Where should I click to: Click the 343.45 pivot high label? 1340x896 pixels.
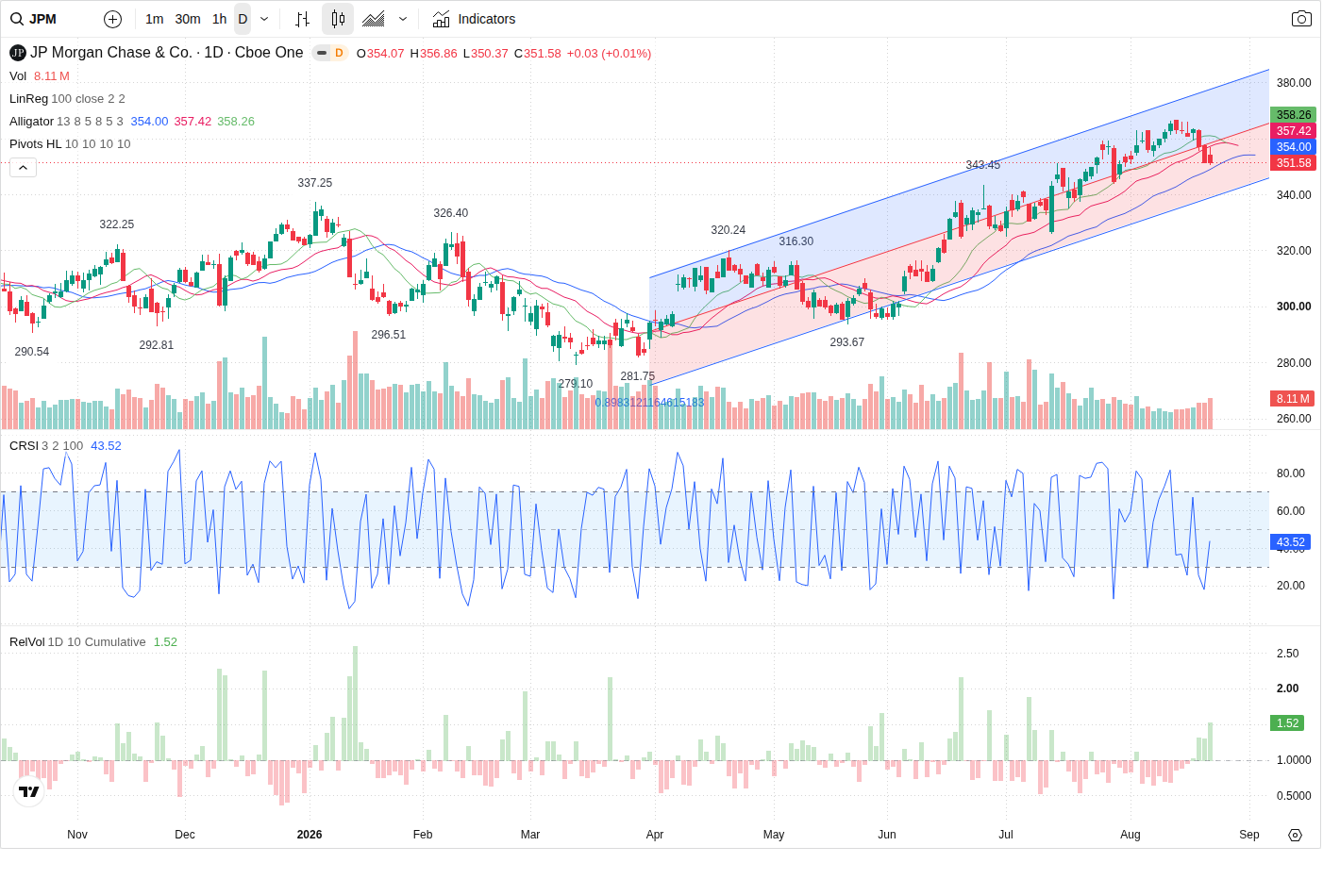[983, 165]
